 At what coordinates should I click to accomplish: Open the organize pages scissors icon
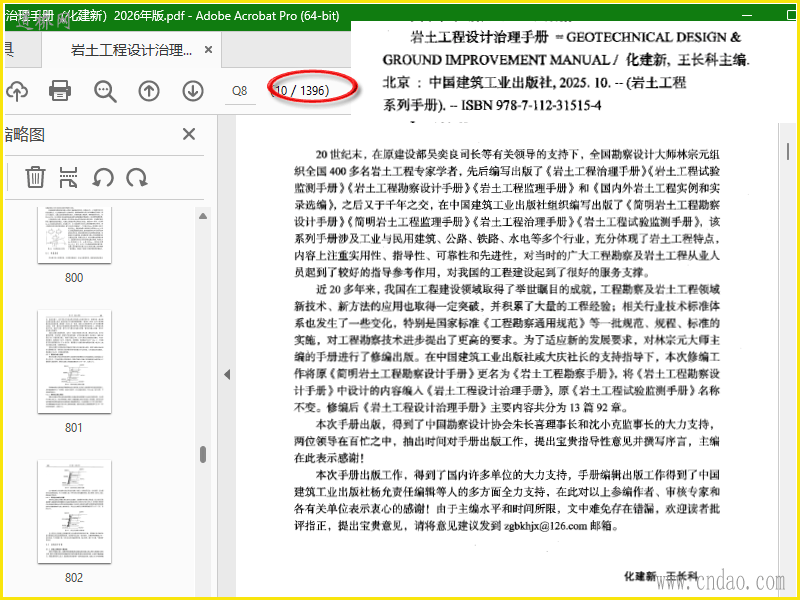click(68, 177)
